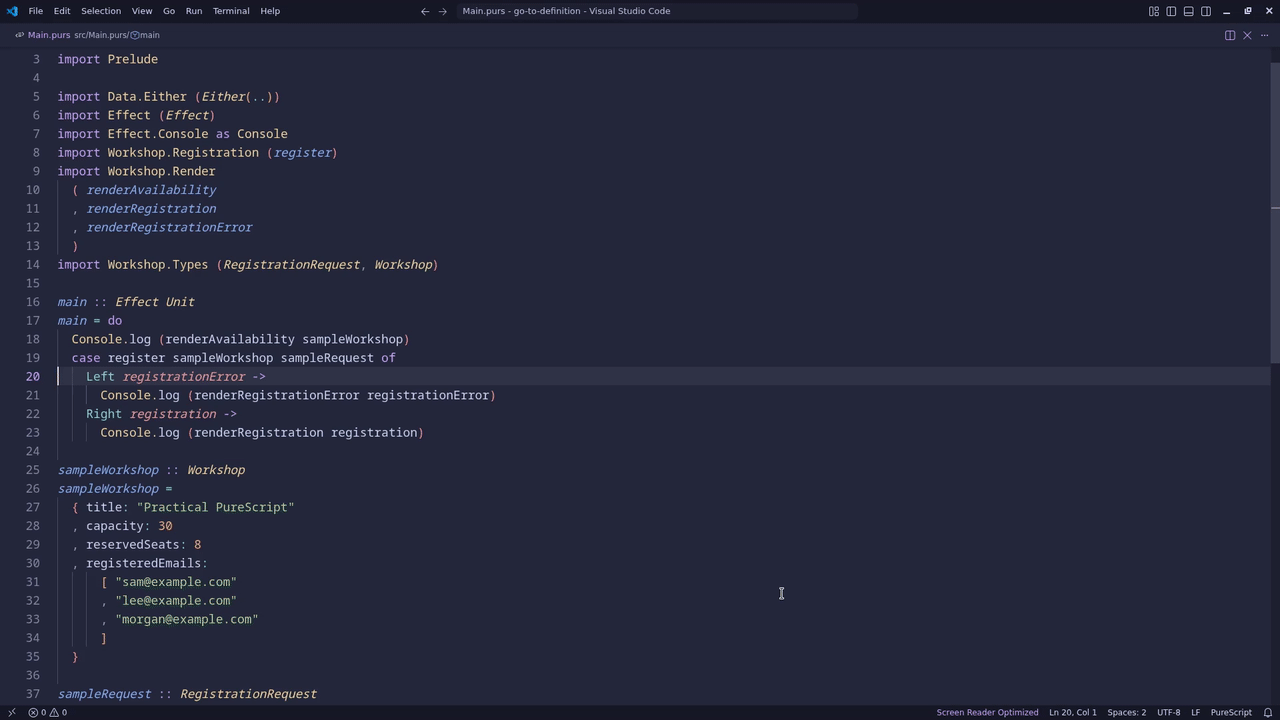Click the remote window status icon
1280x720 pixels.
click(12, 712)
